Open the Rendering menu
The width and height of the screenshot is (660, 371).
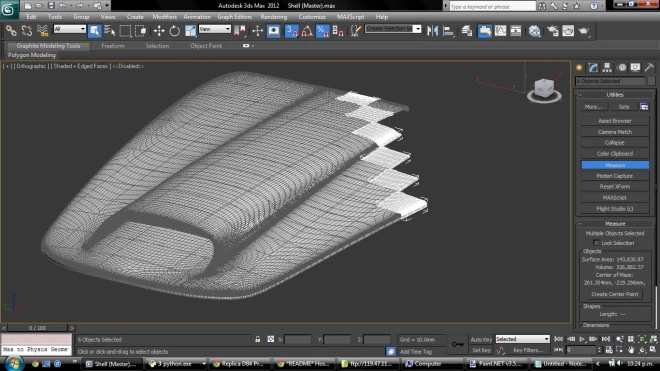274,17
